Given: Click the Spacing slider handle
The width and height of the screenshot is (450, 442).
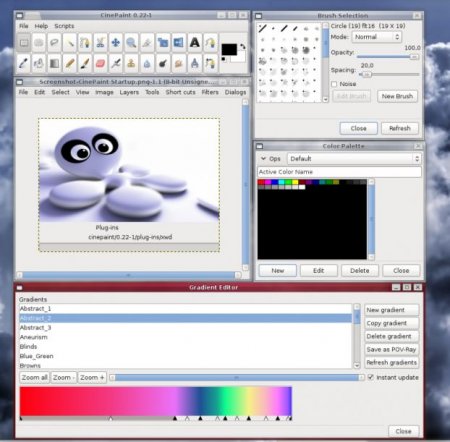Looking at the screenshot, I should 366,75.
